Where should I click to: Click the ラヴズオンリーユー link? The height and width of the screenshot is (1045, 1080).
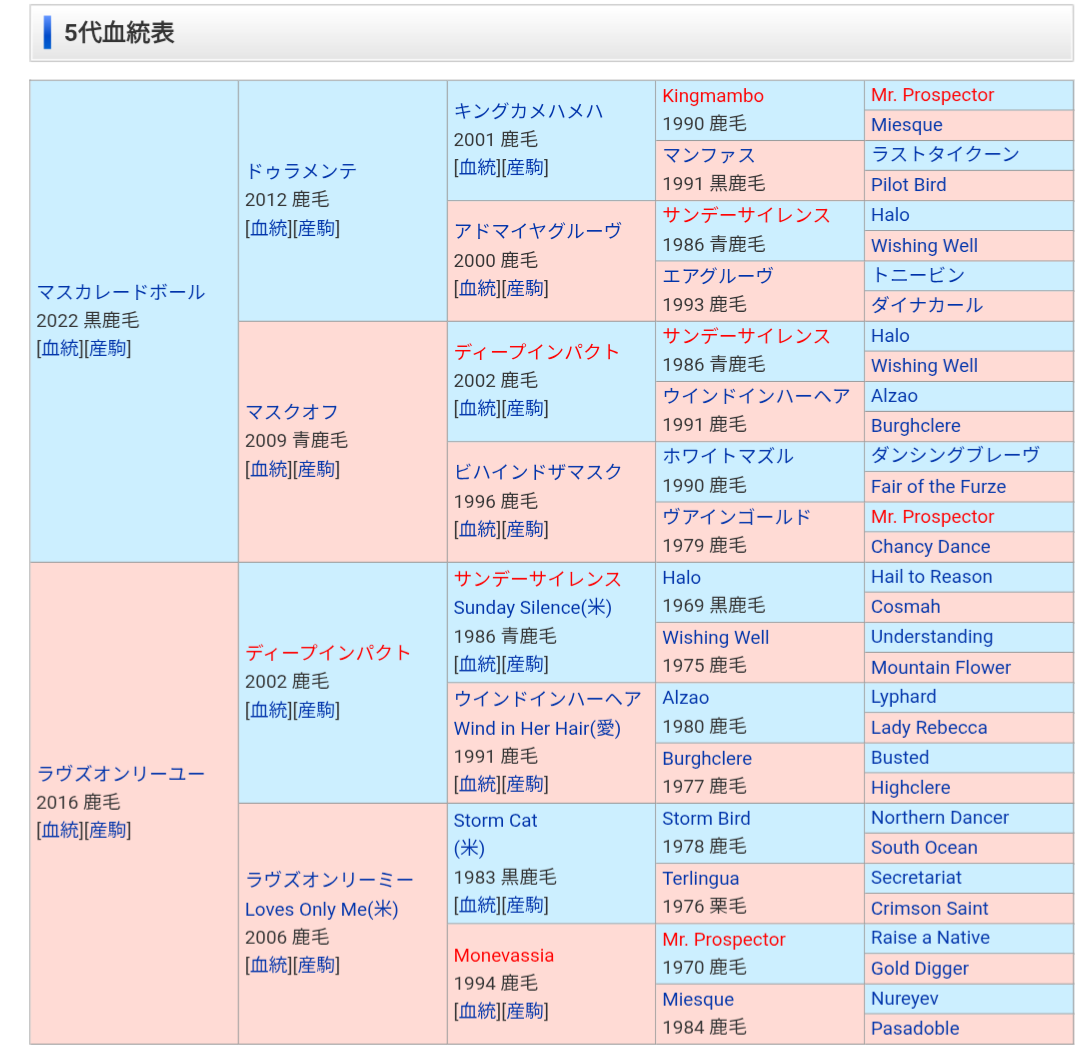pyautogui.click(x=121, y=774)
